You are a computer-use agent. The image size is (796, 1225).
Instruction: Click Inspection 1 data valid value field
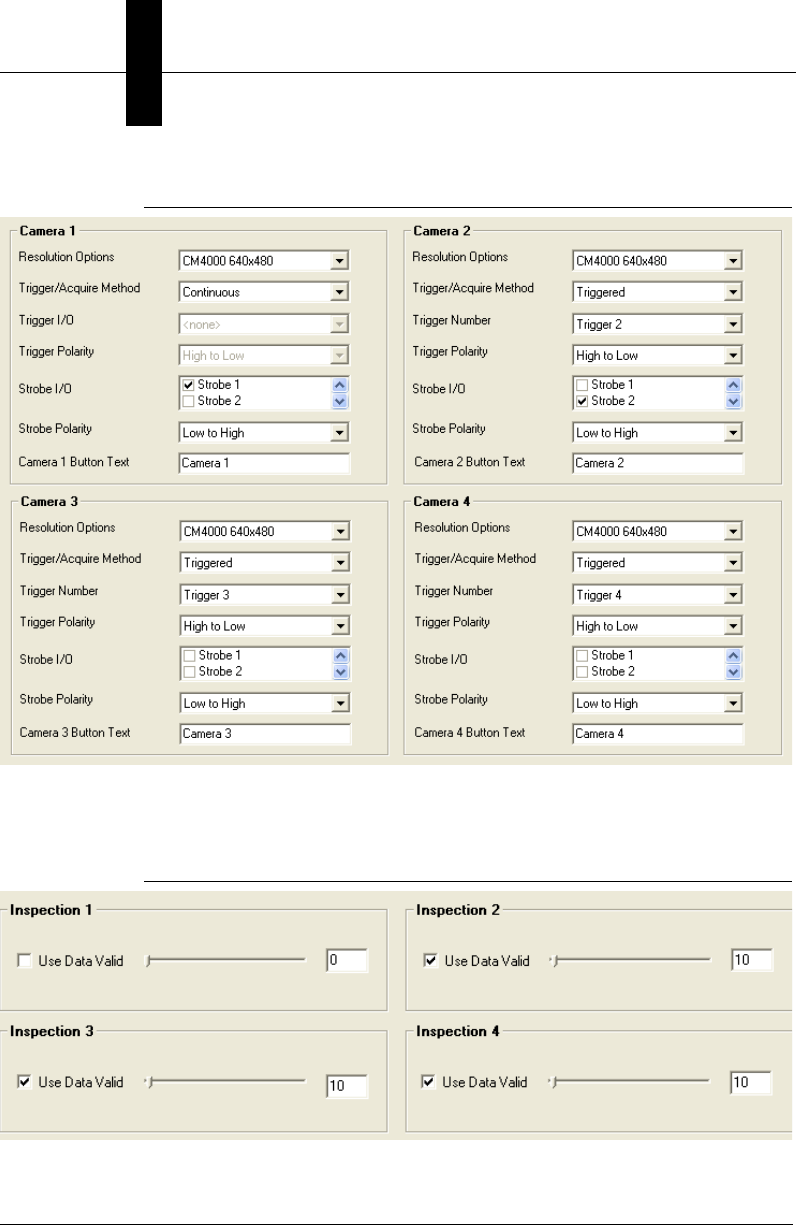347,961
